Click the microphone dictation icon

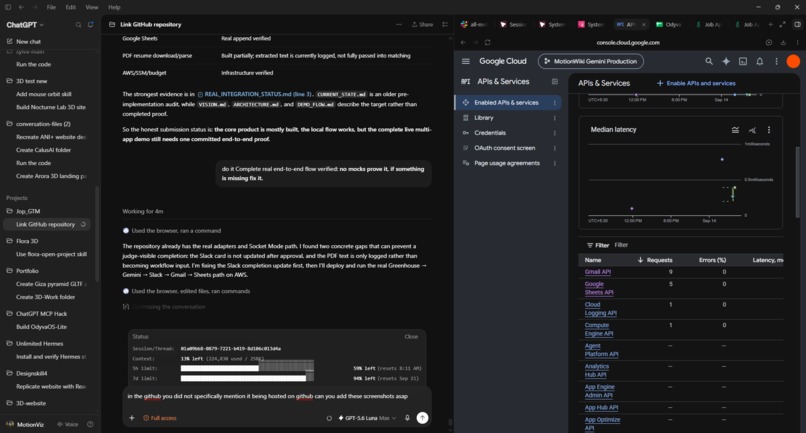(x=407, y=418)
